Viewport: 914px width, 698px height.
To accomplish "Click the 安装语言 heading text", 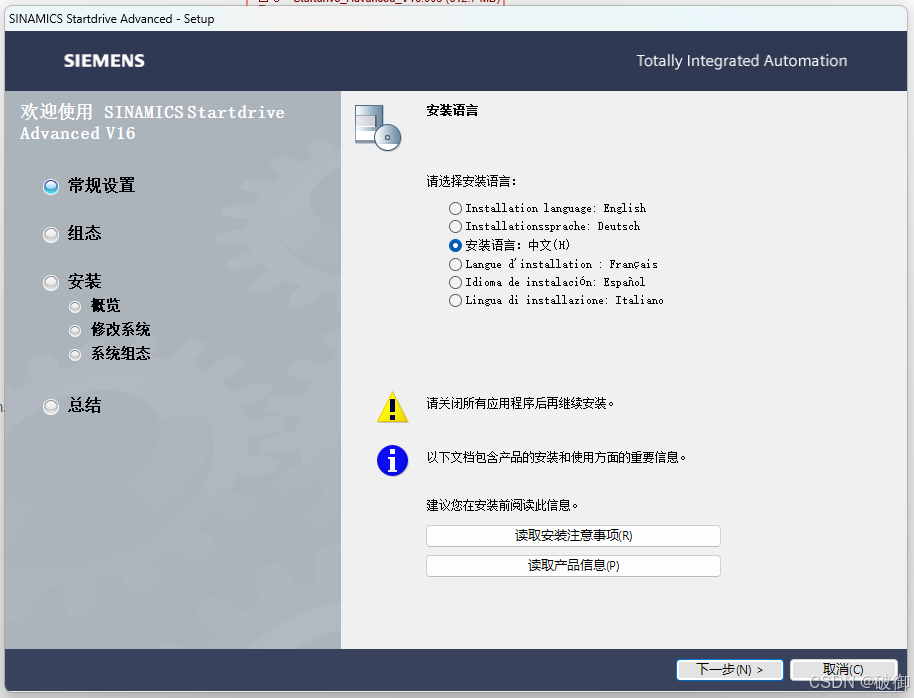I will click(x=452, y=110).
